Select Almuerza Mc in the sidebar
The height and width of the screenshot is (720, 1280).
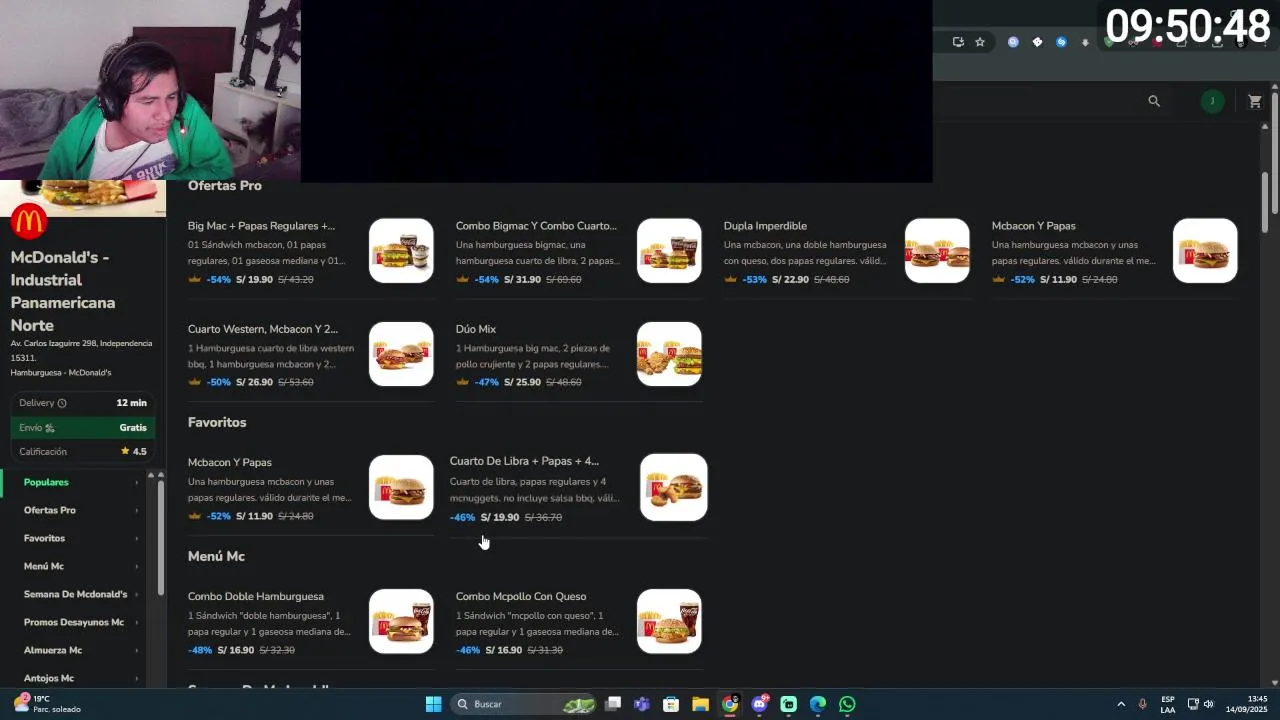pos(53,650)
